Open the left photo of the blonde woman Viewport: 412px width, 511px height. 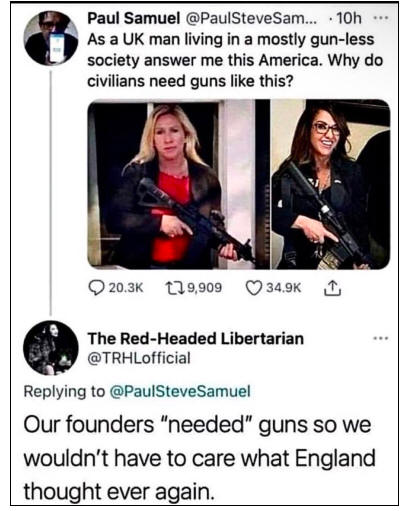pyautogui.click(x=179, y=184)
